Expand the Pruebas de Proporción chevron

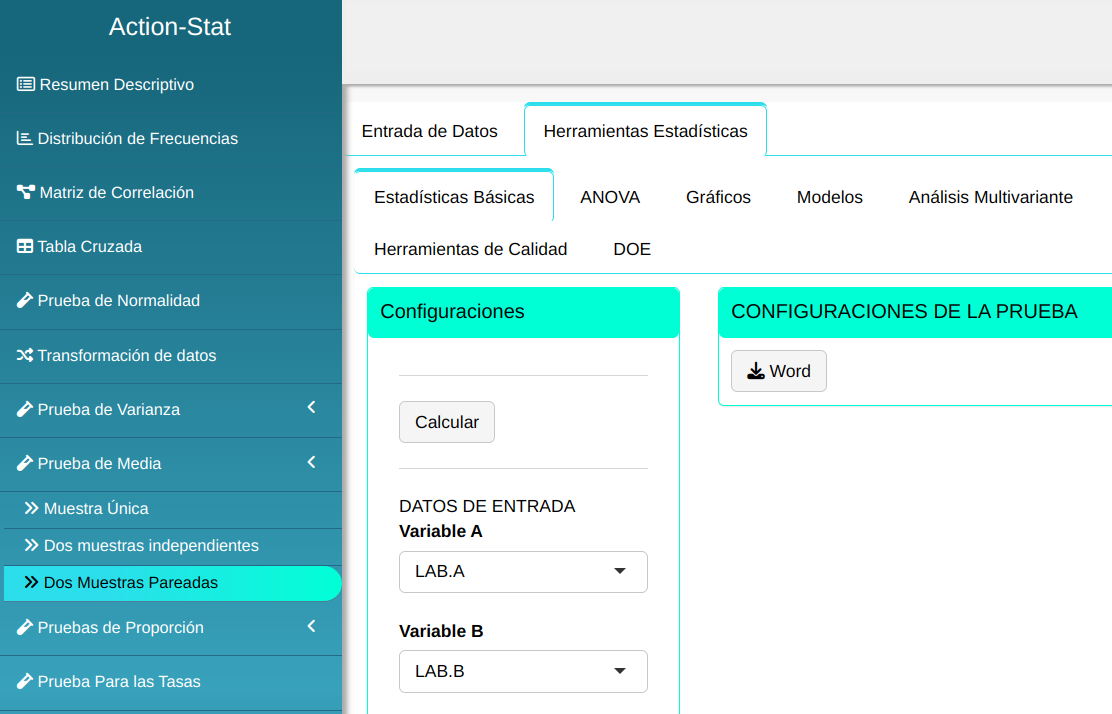pos(311,626)
